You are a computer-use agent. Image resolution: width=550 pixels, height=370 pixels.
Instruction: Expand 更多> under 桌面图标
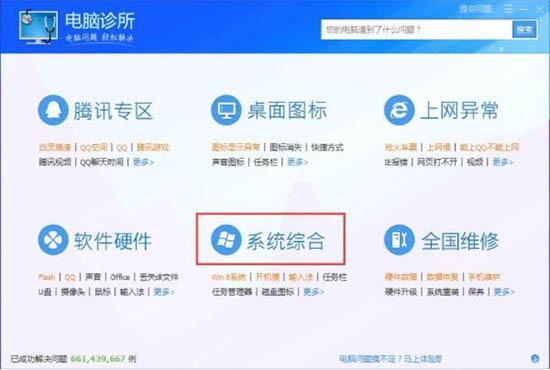[x=297, y=162]
